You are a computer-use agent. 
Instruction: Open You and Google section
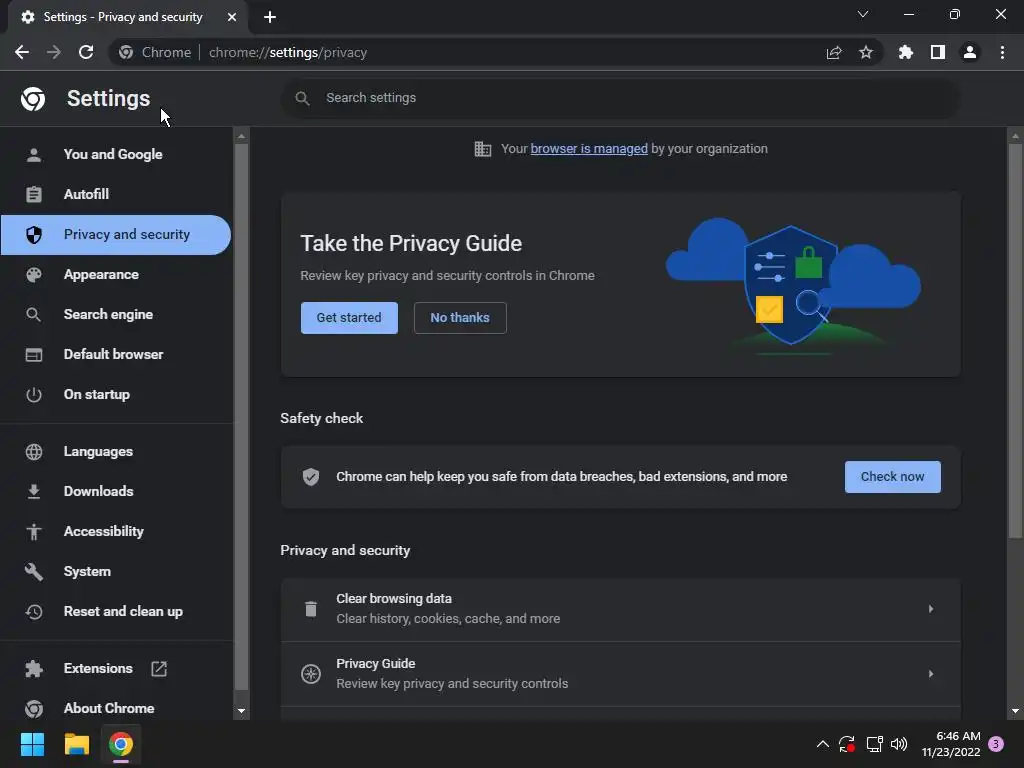click(x=116, y=155)
